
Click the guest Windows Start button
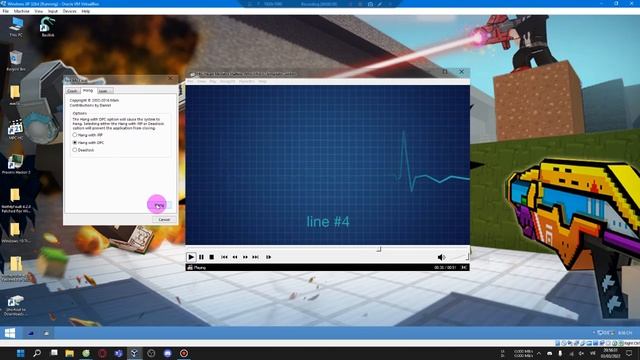(10, 333)
